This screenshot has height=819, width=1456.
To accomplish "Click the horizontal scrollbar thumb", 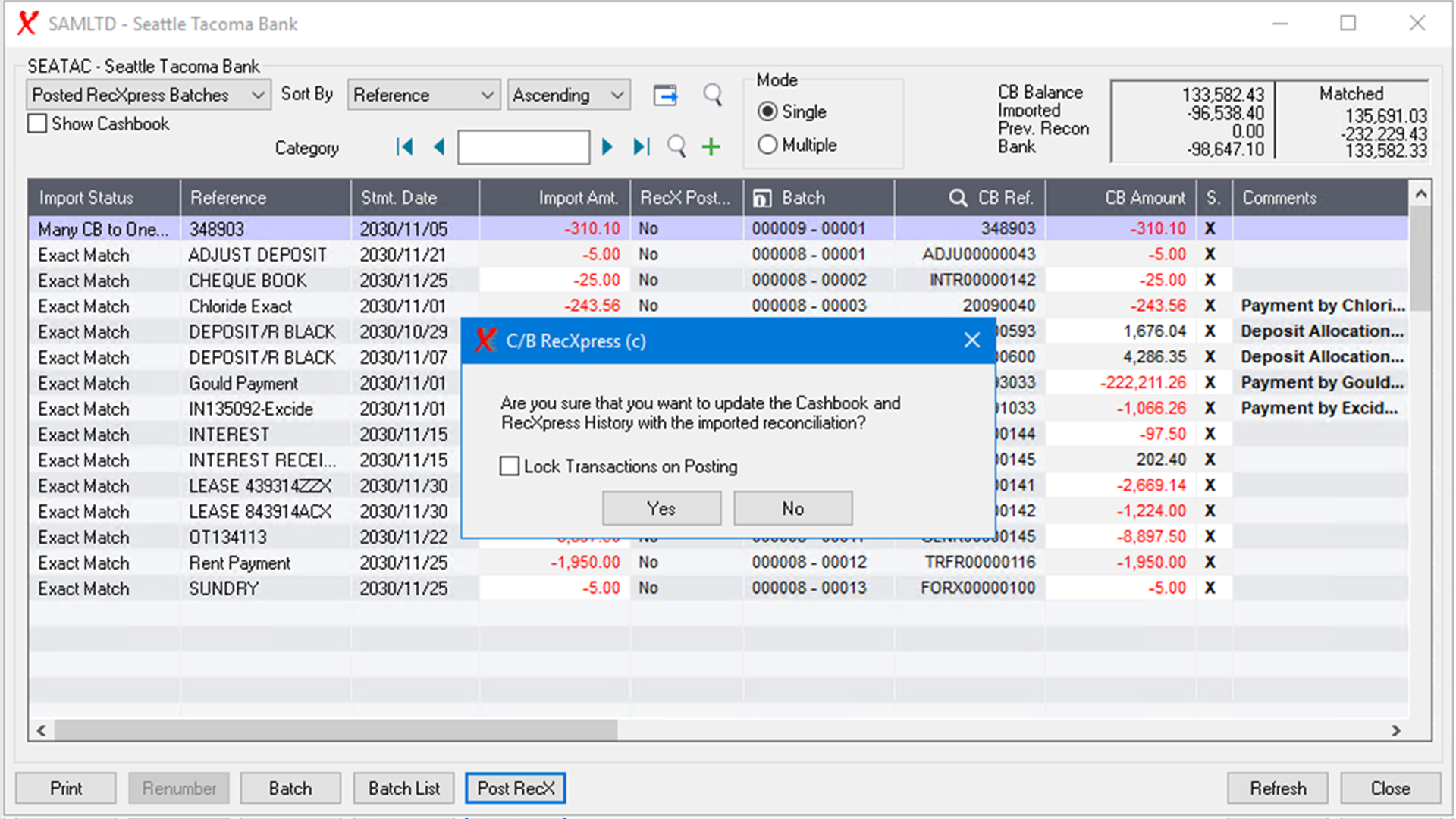I will (x=335, y=730).
